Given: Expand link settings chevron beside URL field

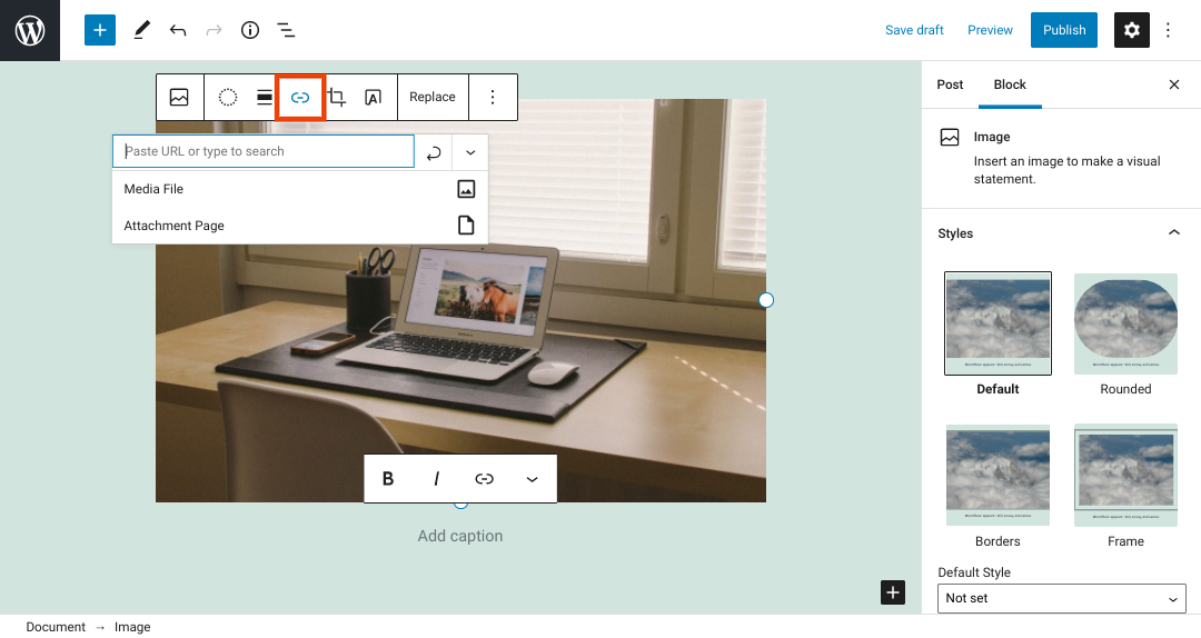Looking at the screenshot, I should [x=470, y=152].
